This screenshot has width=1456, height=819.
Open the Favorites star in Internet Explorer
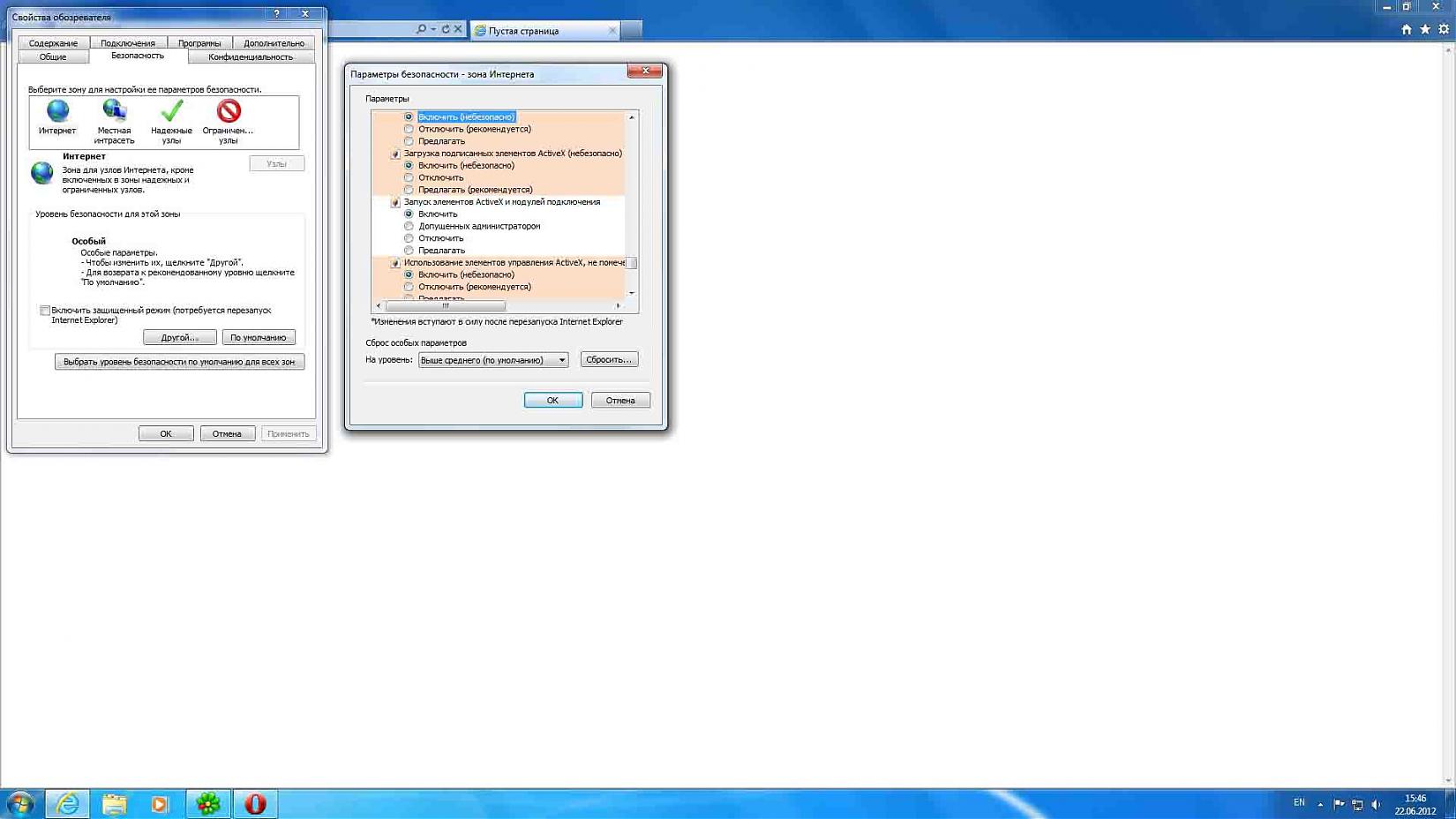point(1425,29)
